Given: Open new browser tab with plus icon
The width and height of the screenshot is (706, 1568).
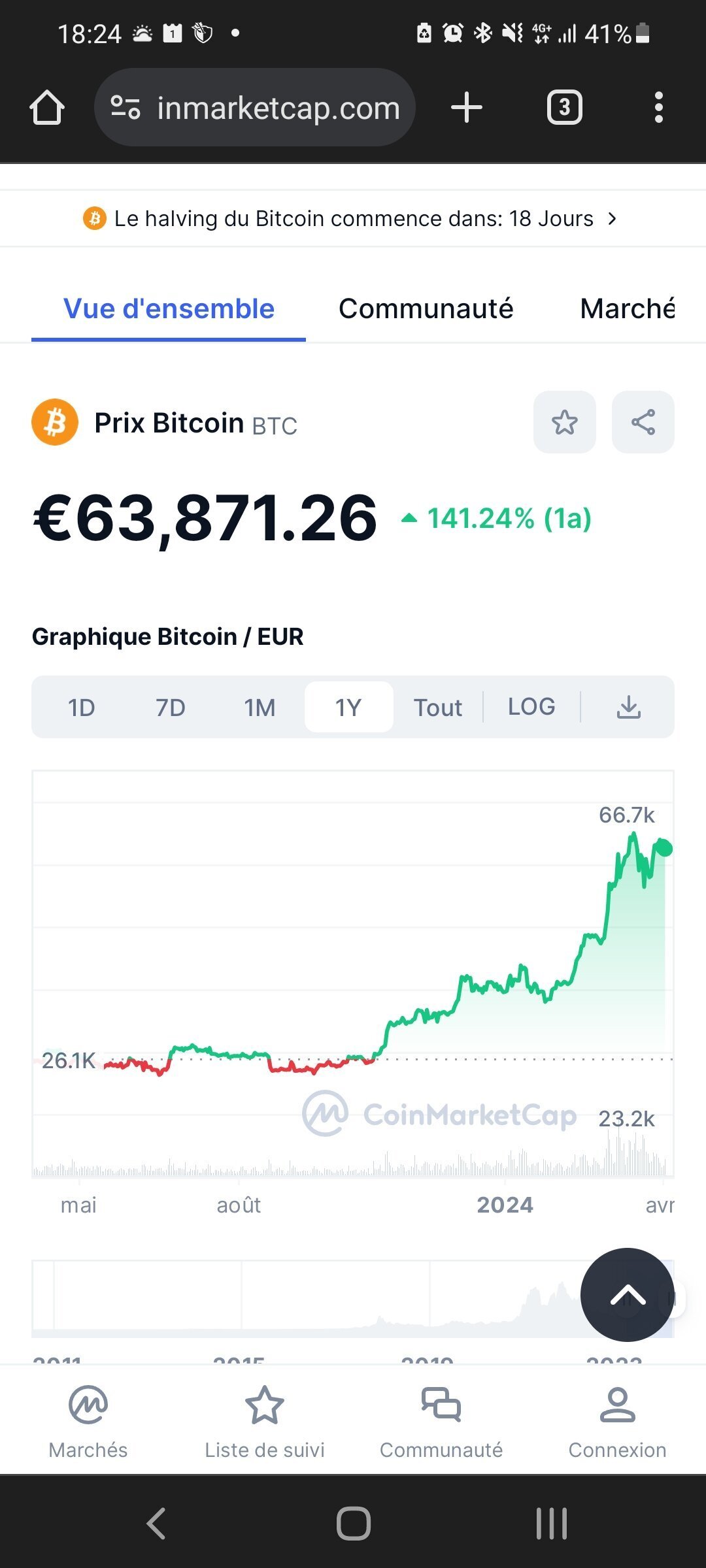Looking at the screenshot, I should [x=466, y=107].
